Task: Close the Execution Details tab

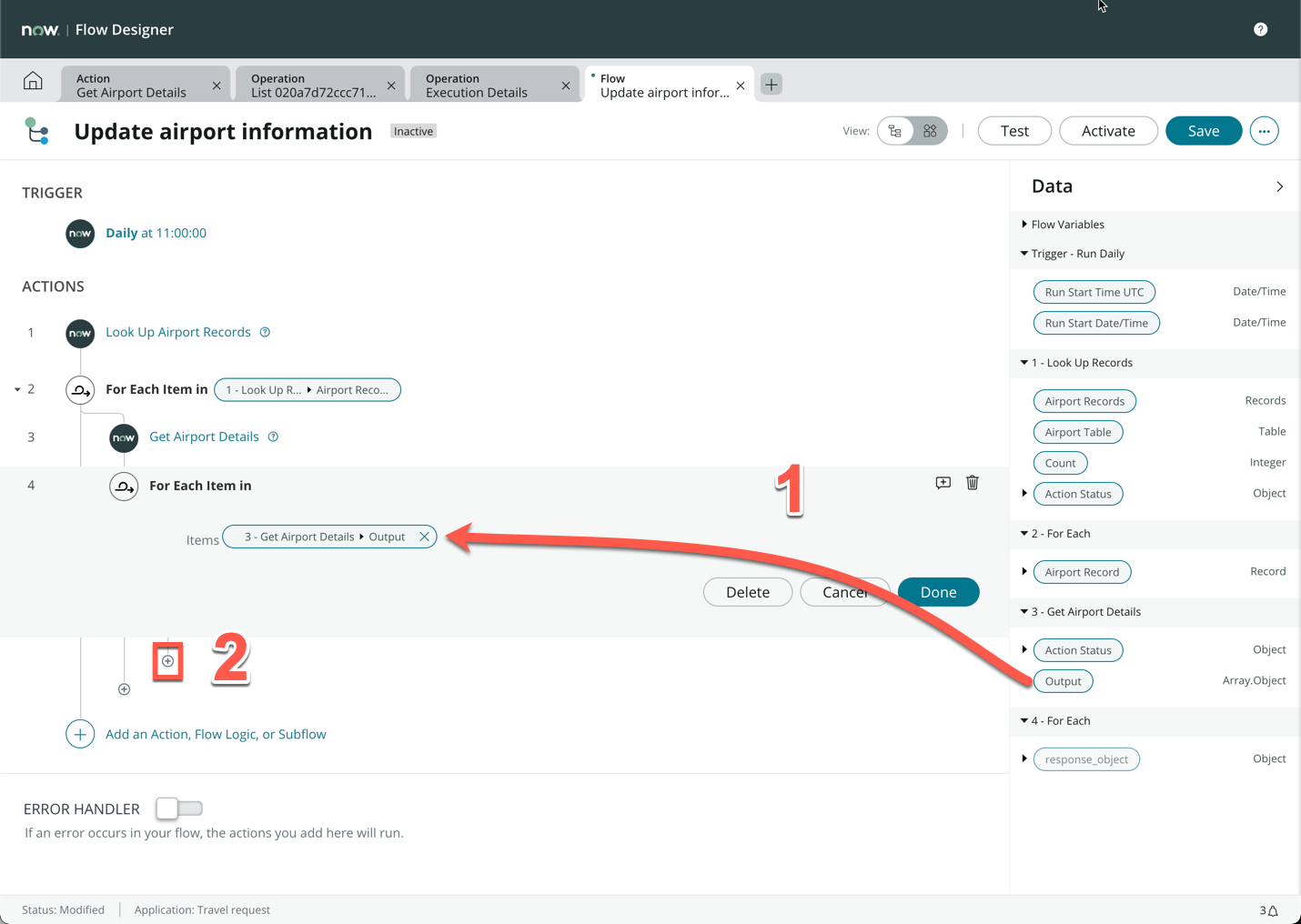Action: [x=566, y=85]
